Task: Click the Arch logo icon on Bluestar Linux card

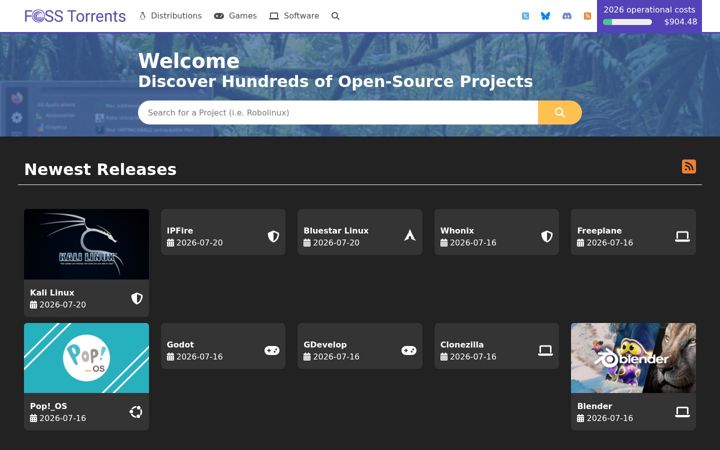Action: click(x=410, y=236)
